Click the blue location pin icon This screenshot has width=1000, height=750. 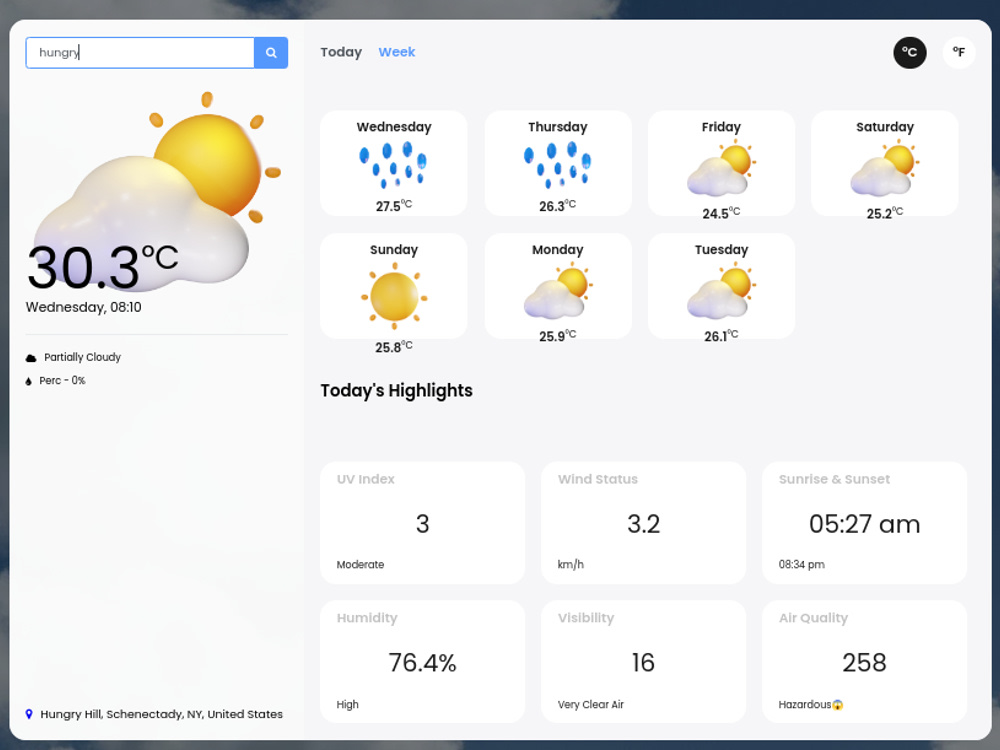(x=29, y=714)
